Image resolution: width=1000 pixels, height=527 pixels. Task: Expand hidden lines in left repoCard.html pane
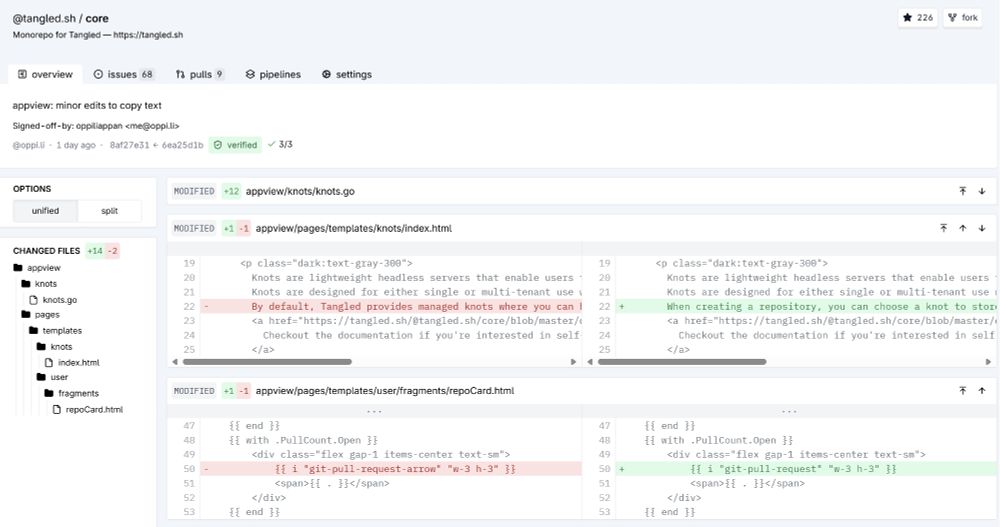tap(374, 411)
